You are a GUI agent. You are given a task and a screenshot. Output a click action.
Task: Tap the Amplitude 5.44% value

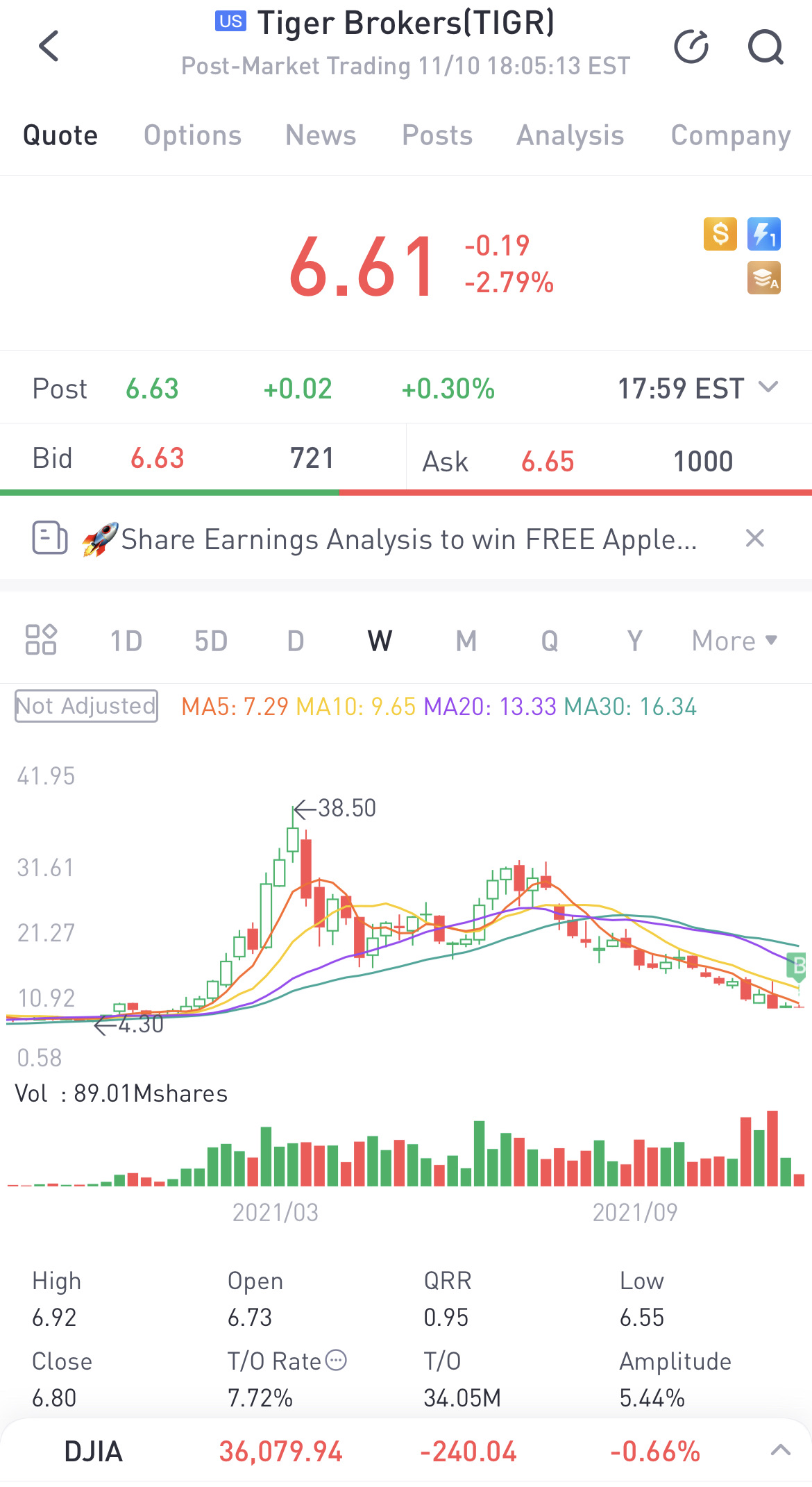click(652, 1397)
